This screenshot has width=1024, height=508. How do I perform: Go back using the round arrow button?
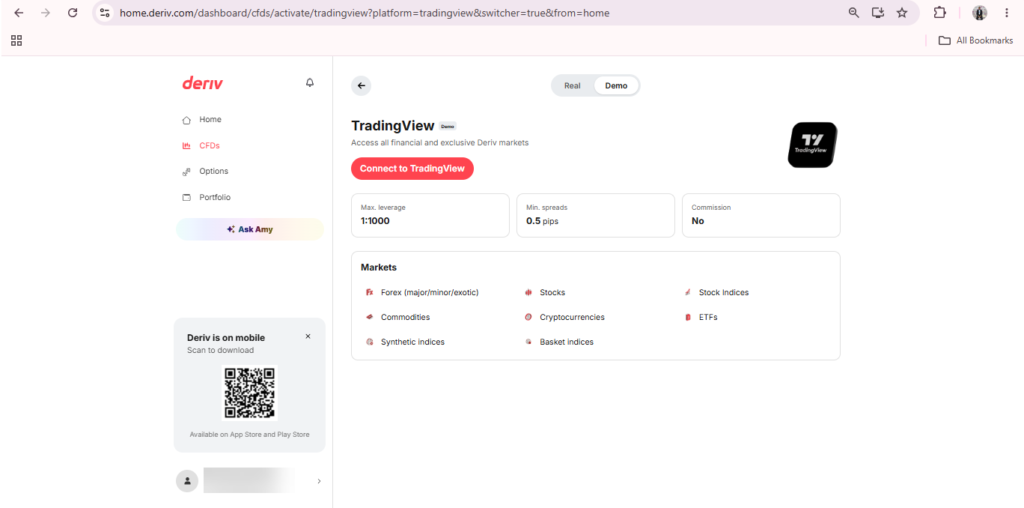pyautogui.click(x=361, y=86)
